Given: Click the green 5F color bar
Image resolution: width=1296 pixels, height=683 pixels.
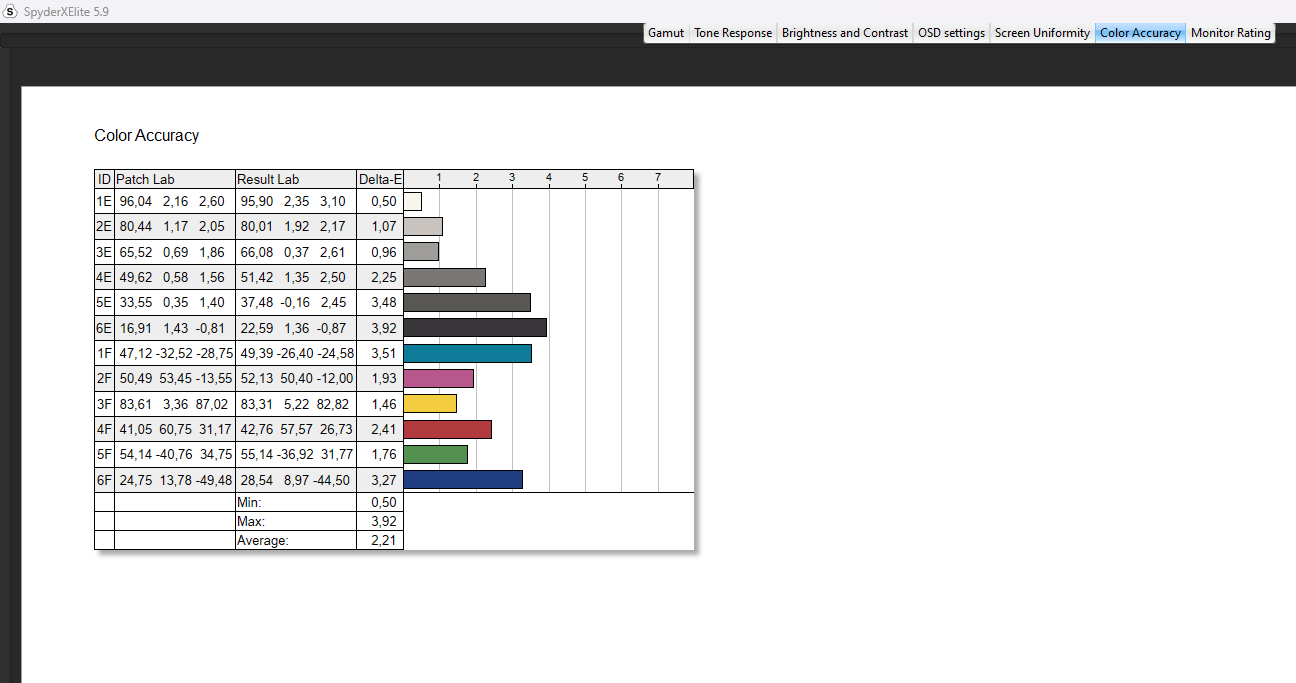Looking at the screenshot, I should [435, 454].
